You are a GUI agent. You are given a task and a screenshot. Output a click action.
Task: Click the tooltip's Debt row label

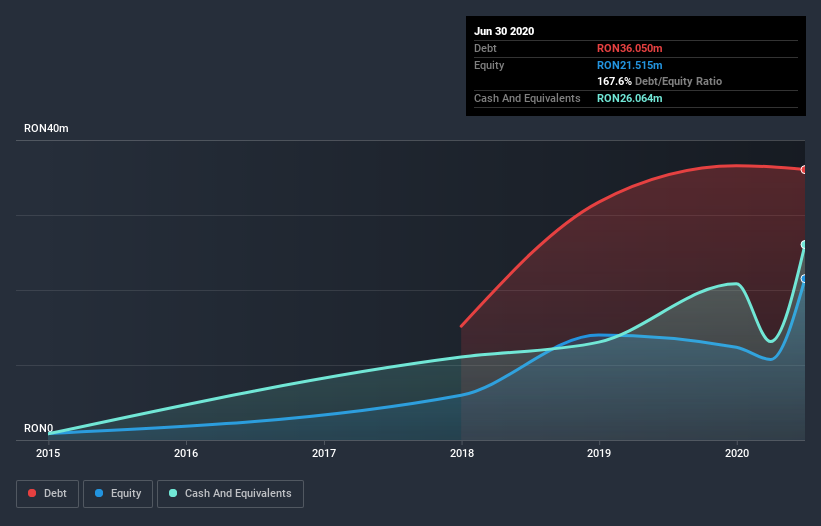(485, 48)
